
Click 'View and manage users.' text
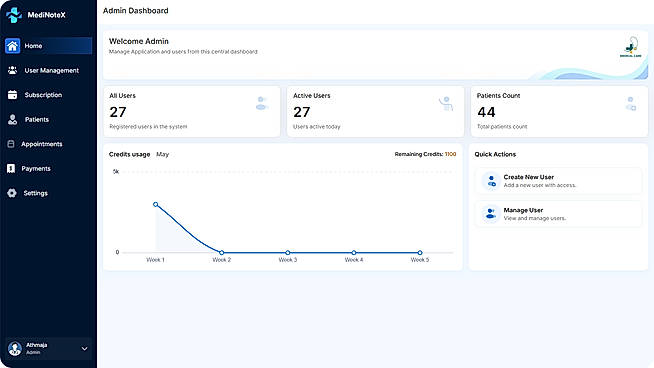(535, 218)
